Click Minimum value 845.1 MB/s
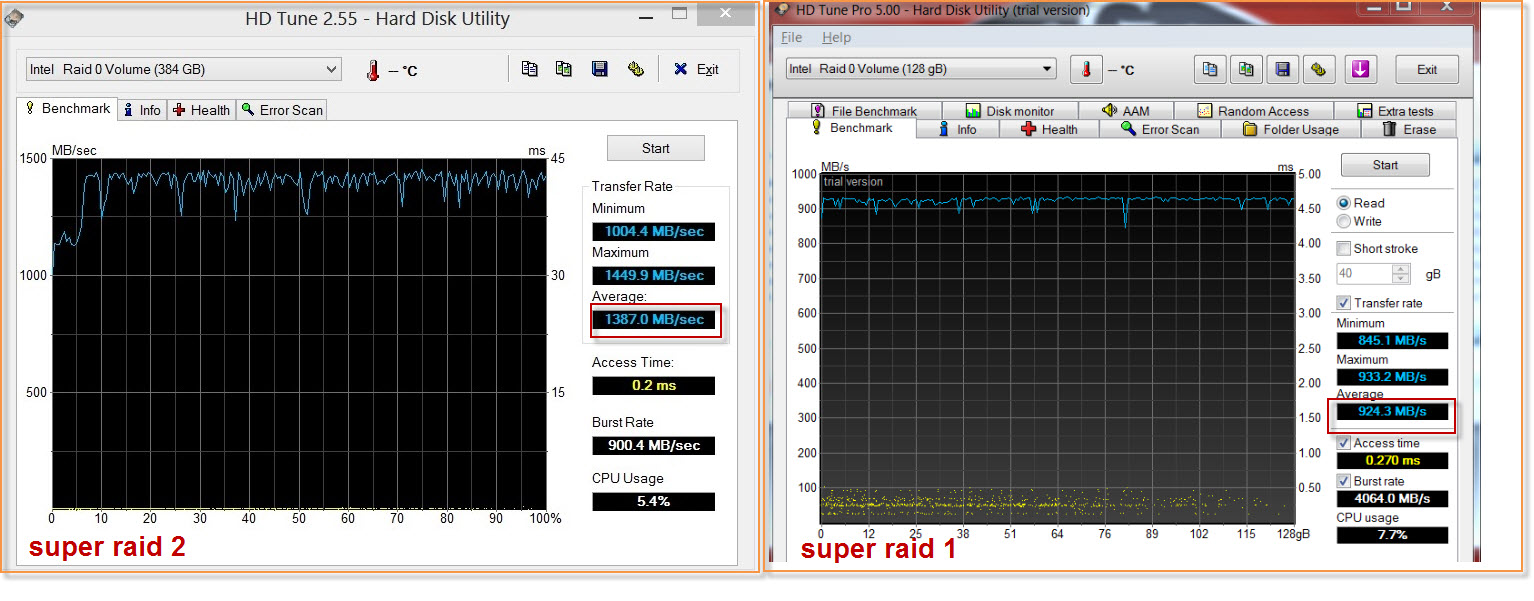The height and width of the screenshot is (601, 1534). point(1391,341)
